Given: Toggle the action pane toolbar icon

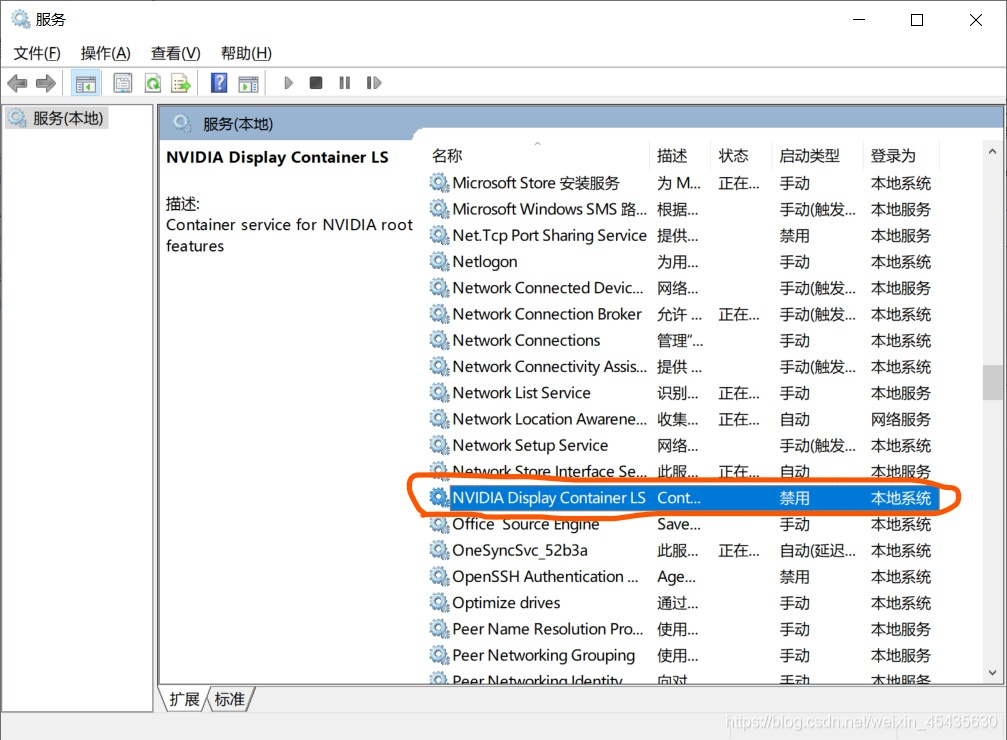Looking at the screenshot, I should (x=248, y=84).
